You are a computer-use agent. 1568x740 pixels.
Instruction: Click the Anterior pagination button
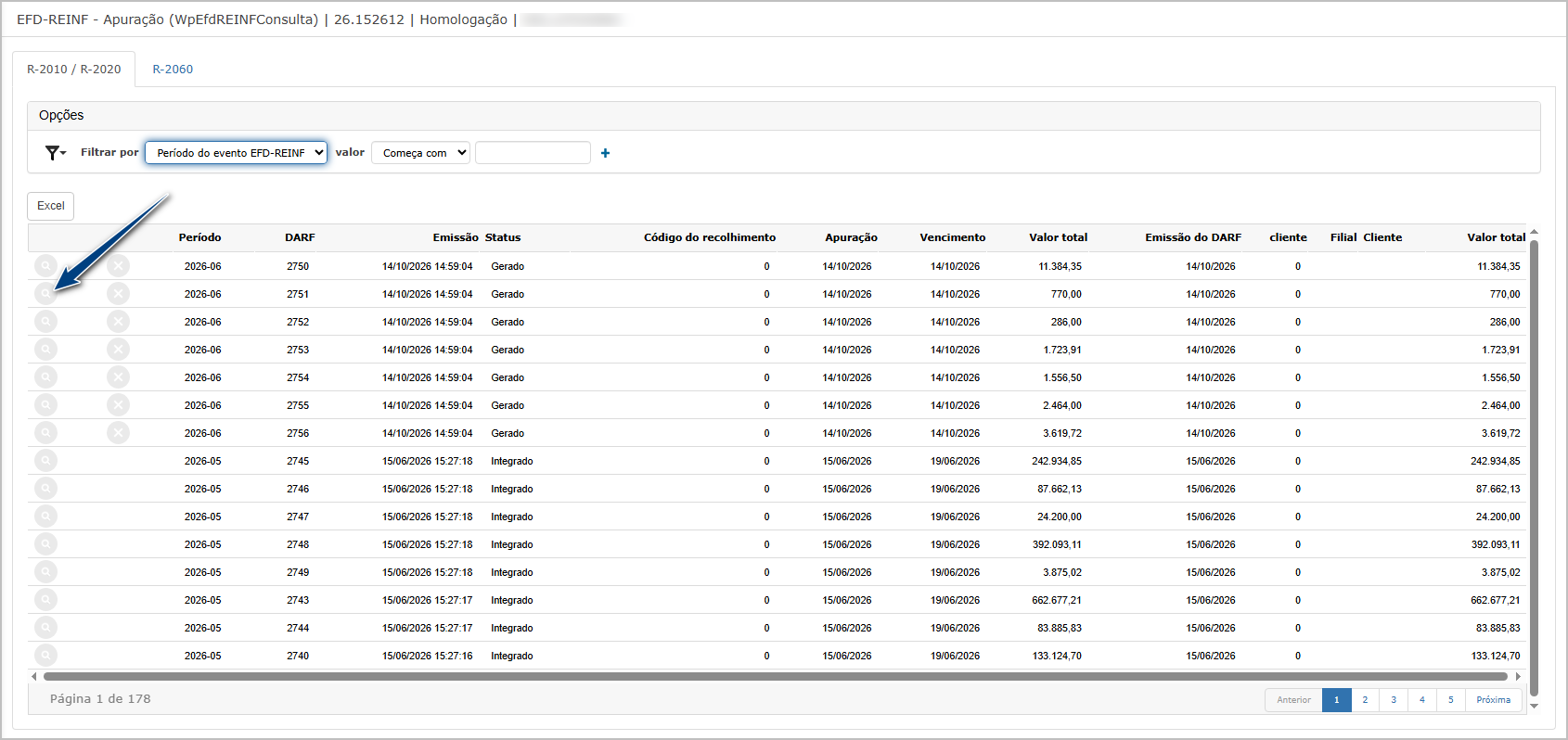[x=1293, y=700]
